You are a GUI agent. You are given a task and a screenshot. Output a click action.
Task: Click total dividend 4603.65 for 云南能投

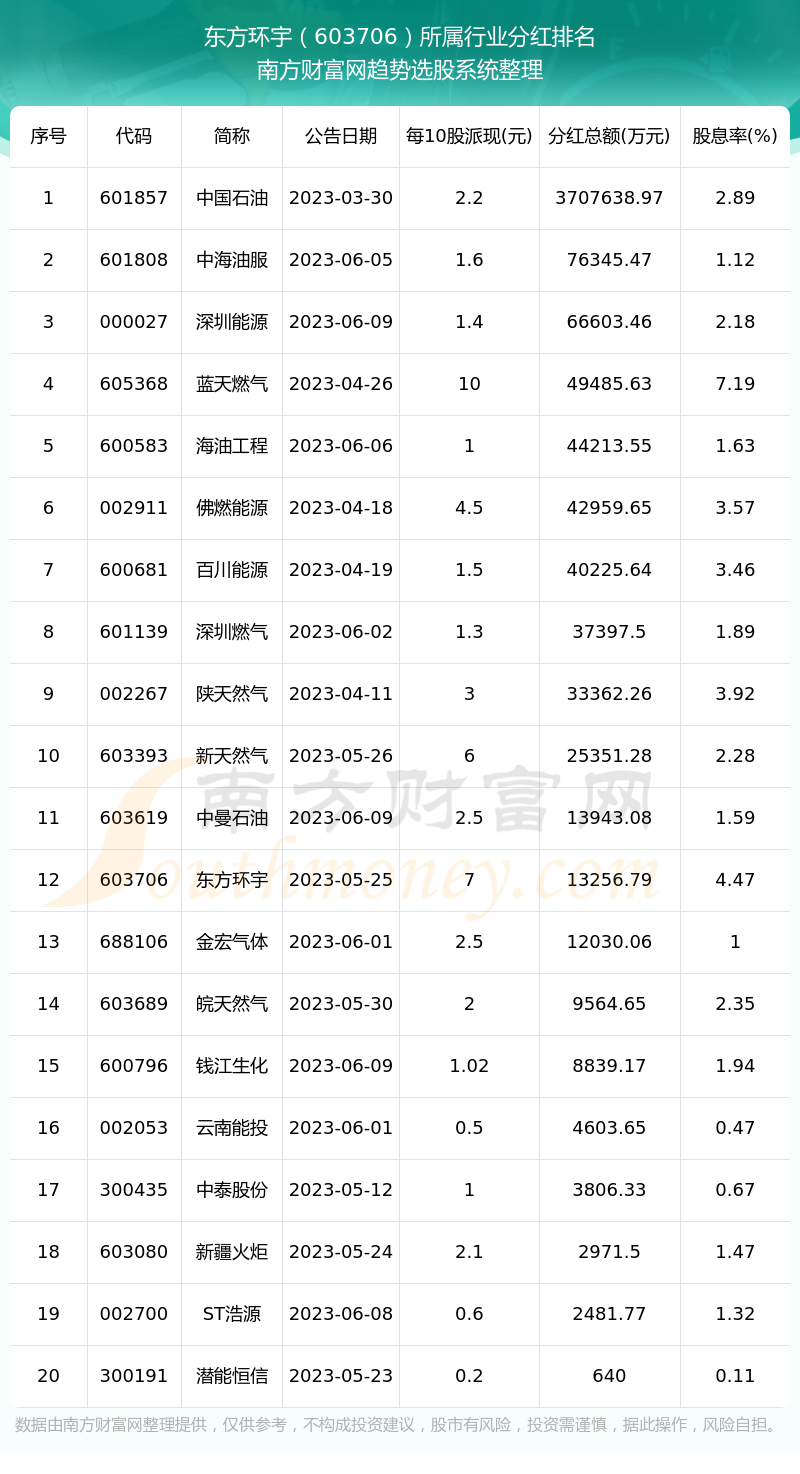(x=609, y=1128)
